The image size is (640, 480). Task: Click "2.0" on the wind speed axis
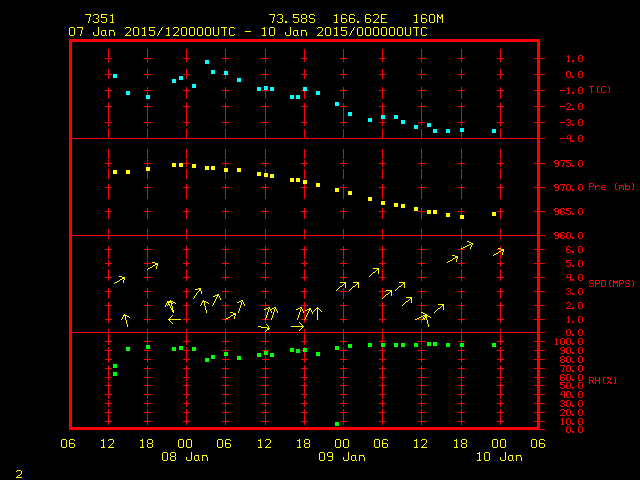(x=574, y=306)
